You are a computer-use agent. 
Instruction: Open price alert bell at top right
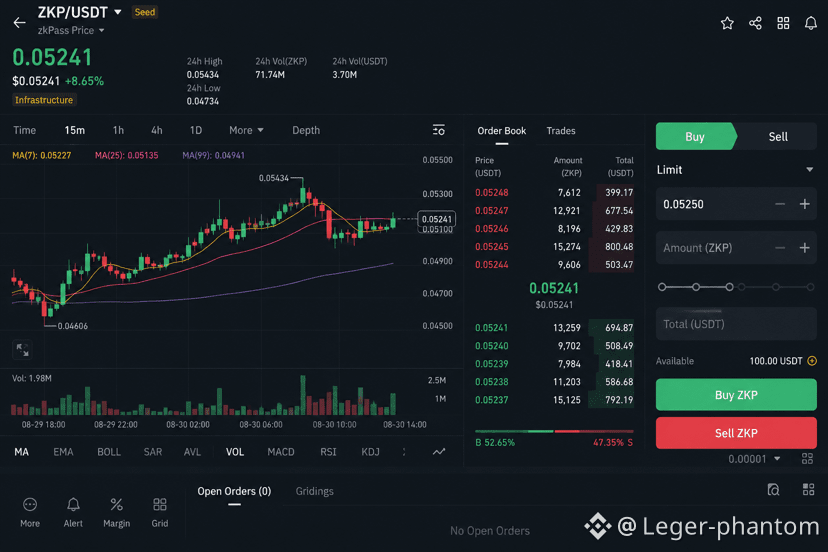click(811, 23)
